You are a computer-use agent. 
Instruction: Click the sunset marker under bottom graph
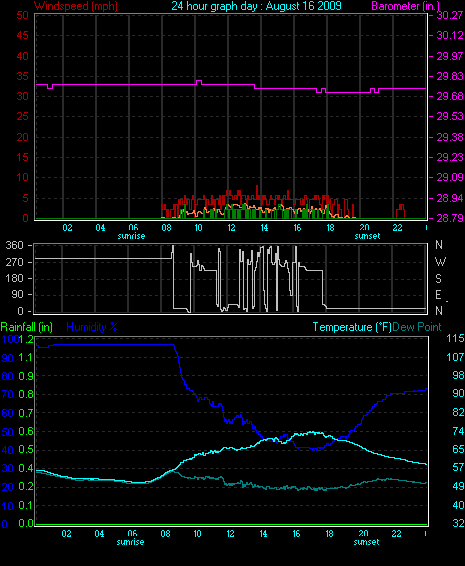click(x=366, y=542)
